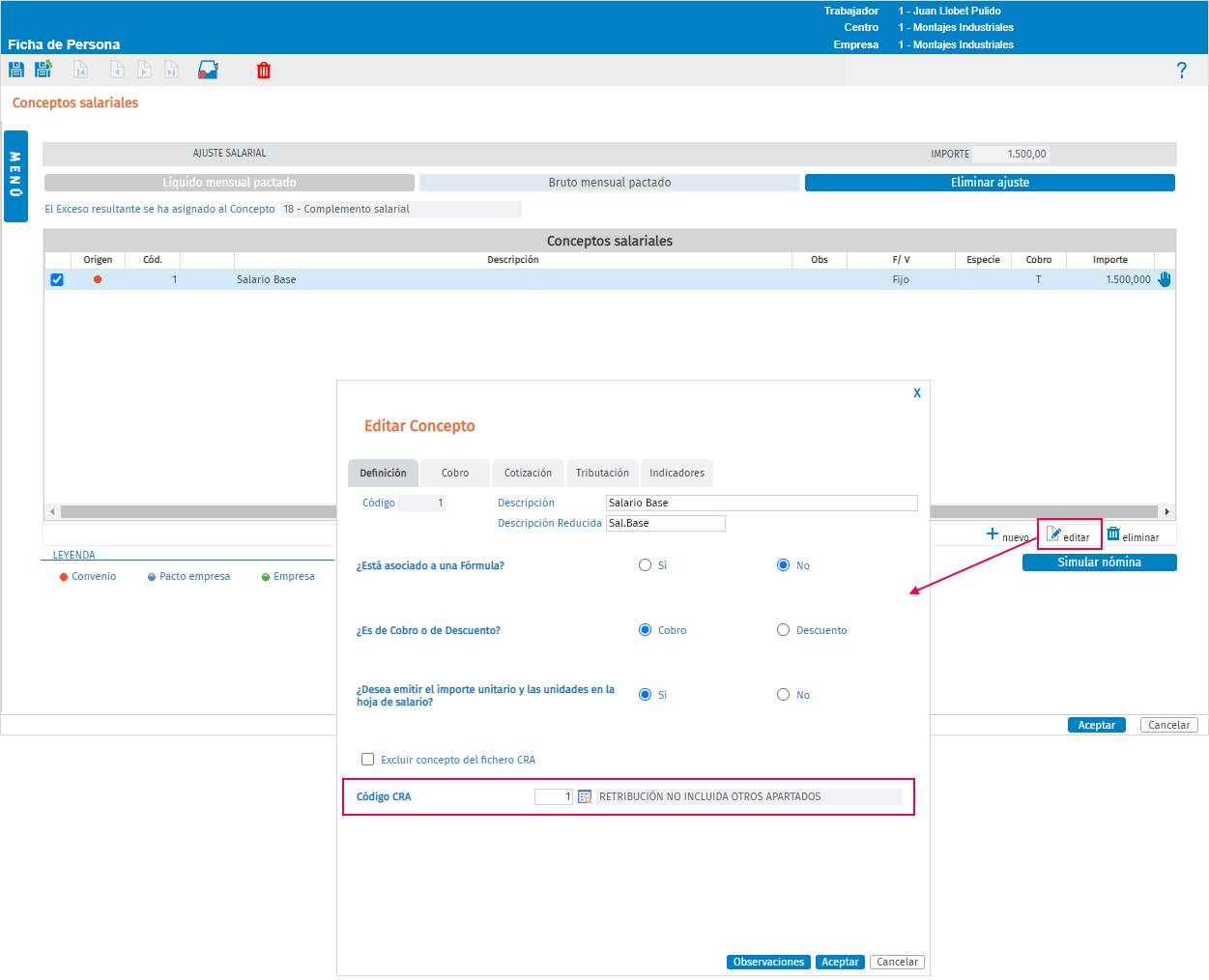The width and height of the screenshot is (1209, 980).
Task: Click the Descripción Reducida input field
Action: click(666, 523)
